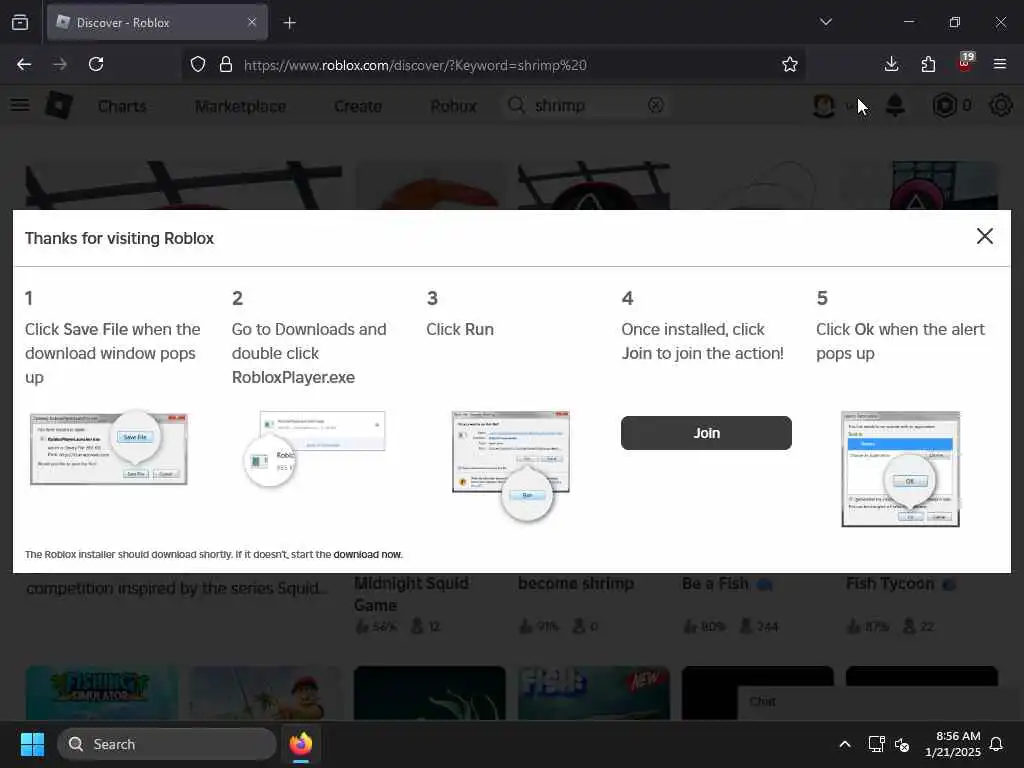The width and height of the screenshot is (1024, 768).
Task: Open the Robux page
Action: click(454, 106)
